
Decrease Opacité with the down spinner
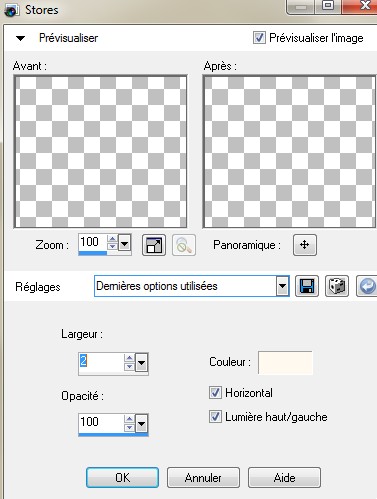point(129,428)
